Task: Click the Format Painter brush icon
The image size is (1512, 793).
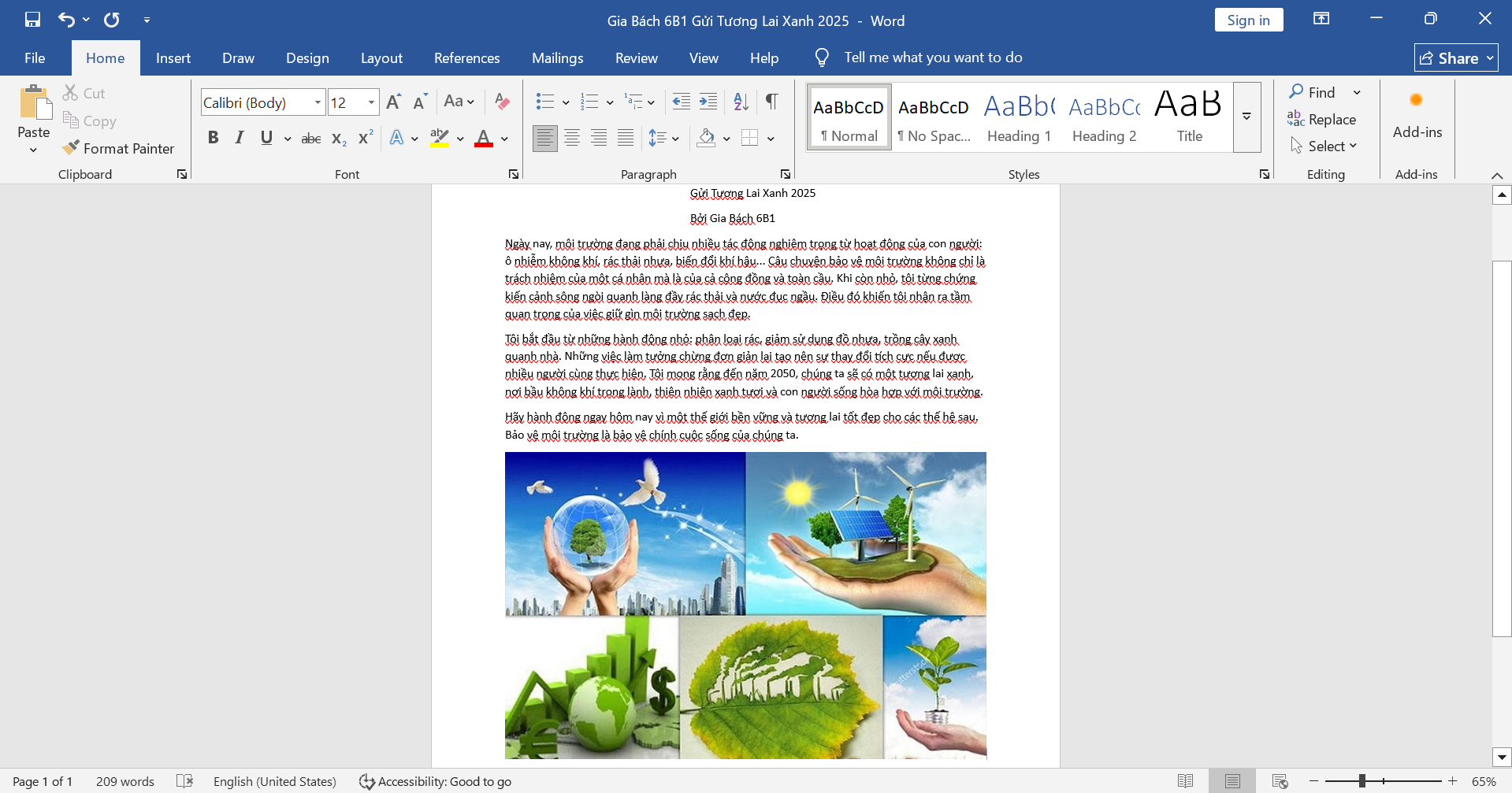Action: (x=71, y=148)
